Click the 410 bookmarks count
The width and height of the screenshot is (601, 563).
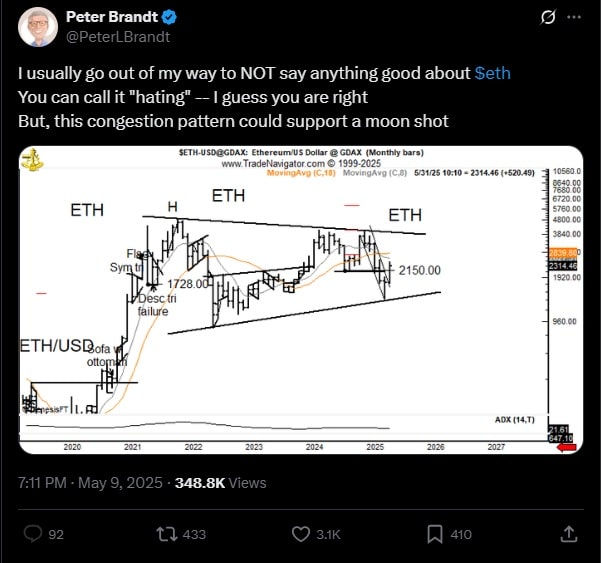click(x=461, y=534)
